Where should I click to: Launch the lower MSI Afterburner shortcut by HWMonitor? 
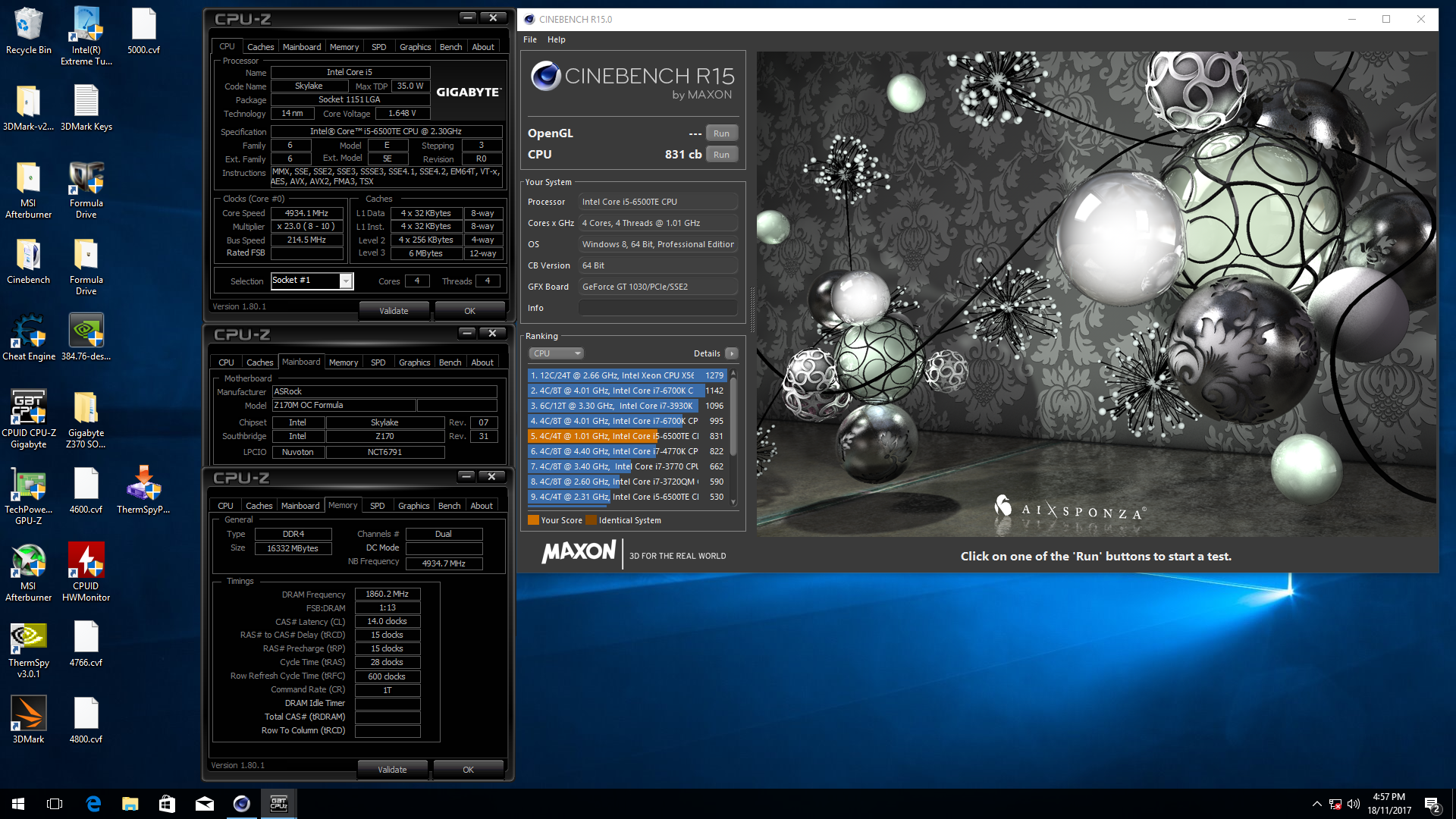28,572
